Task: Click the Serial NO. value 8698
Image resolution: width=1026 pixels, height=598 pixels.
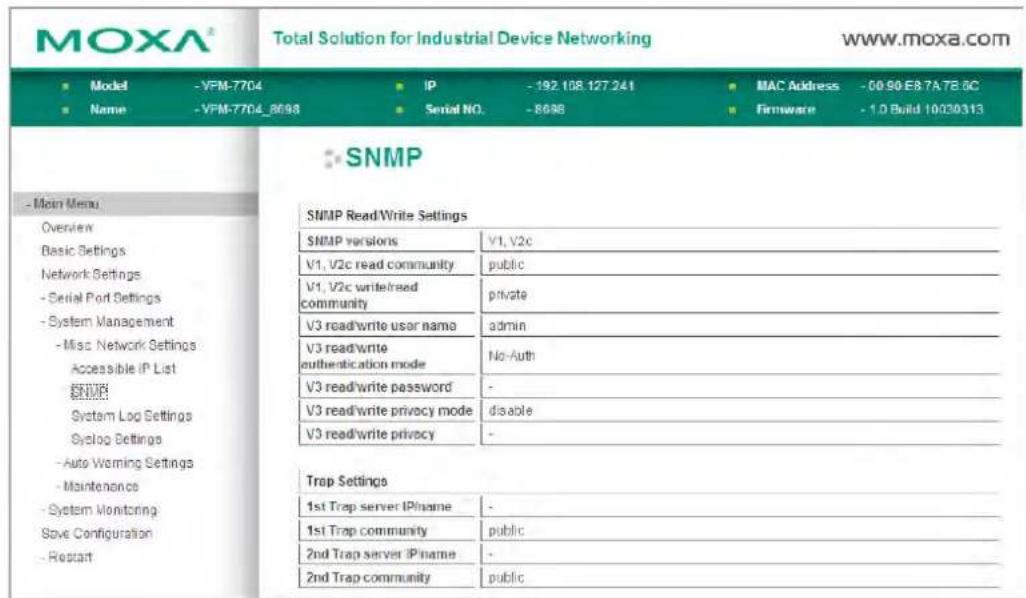Action: [548, 109]
